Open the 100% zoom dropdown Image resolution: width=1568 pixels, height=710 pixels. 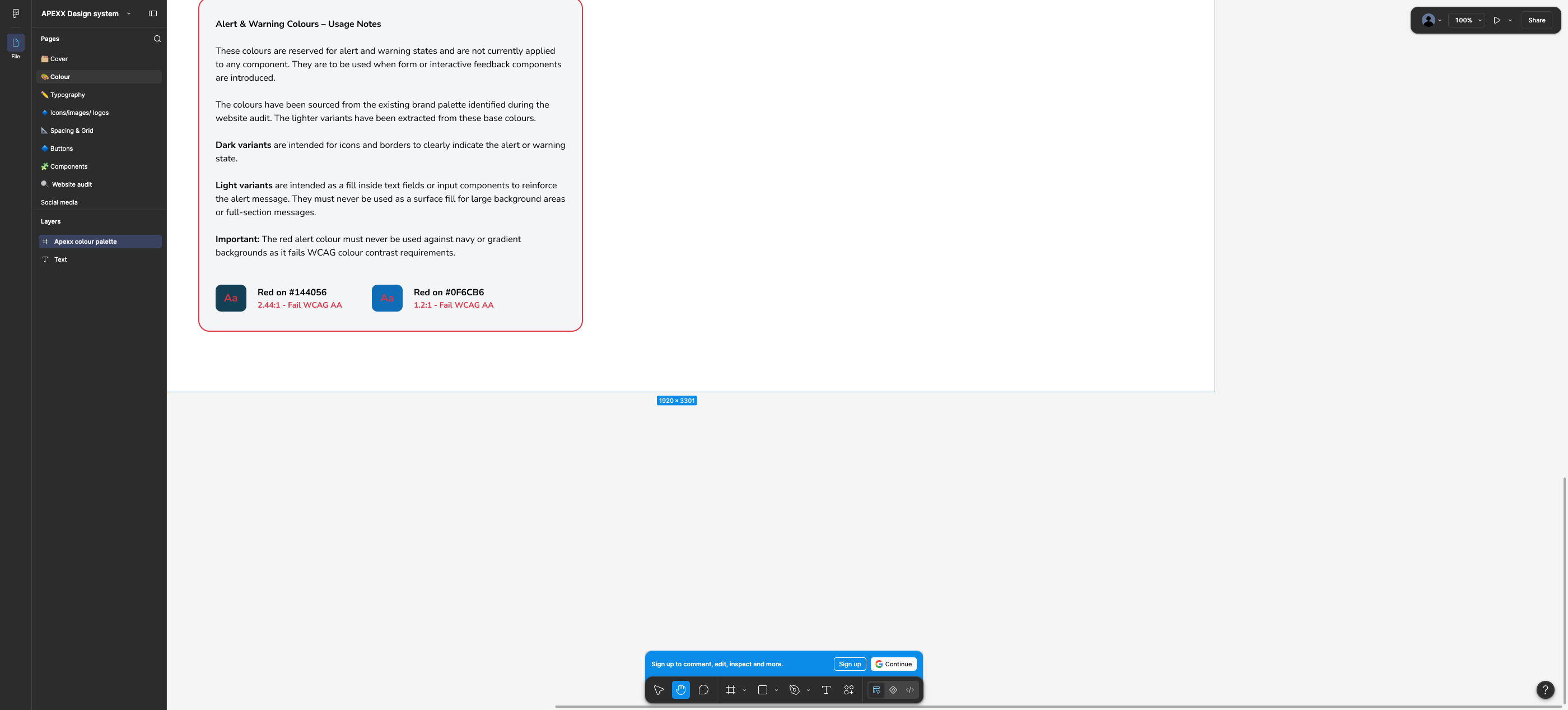pos(1468,20)
